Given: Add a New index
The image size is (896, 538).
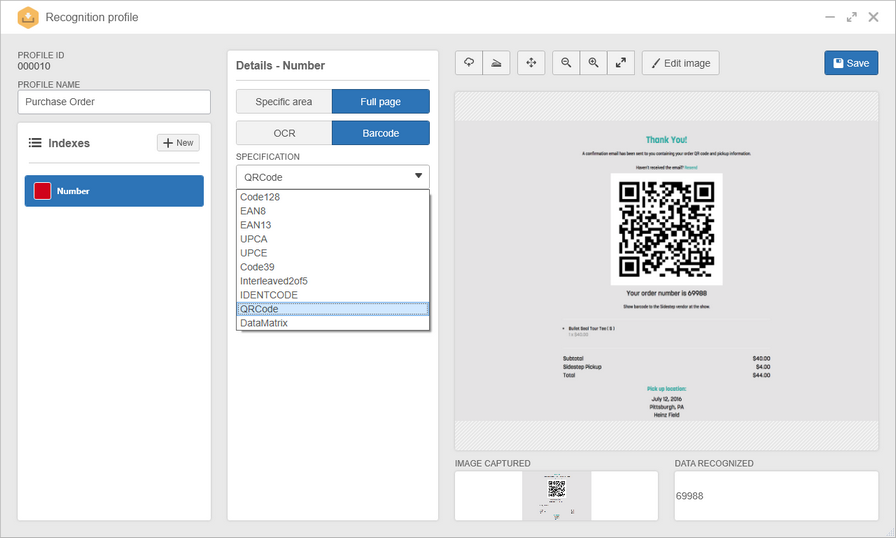Looking at the screenshot, I should tap(178, 143).
